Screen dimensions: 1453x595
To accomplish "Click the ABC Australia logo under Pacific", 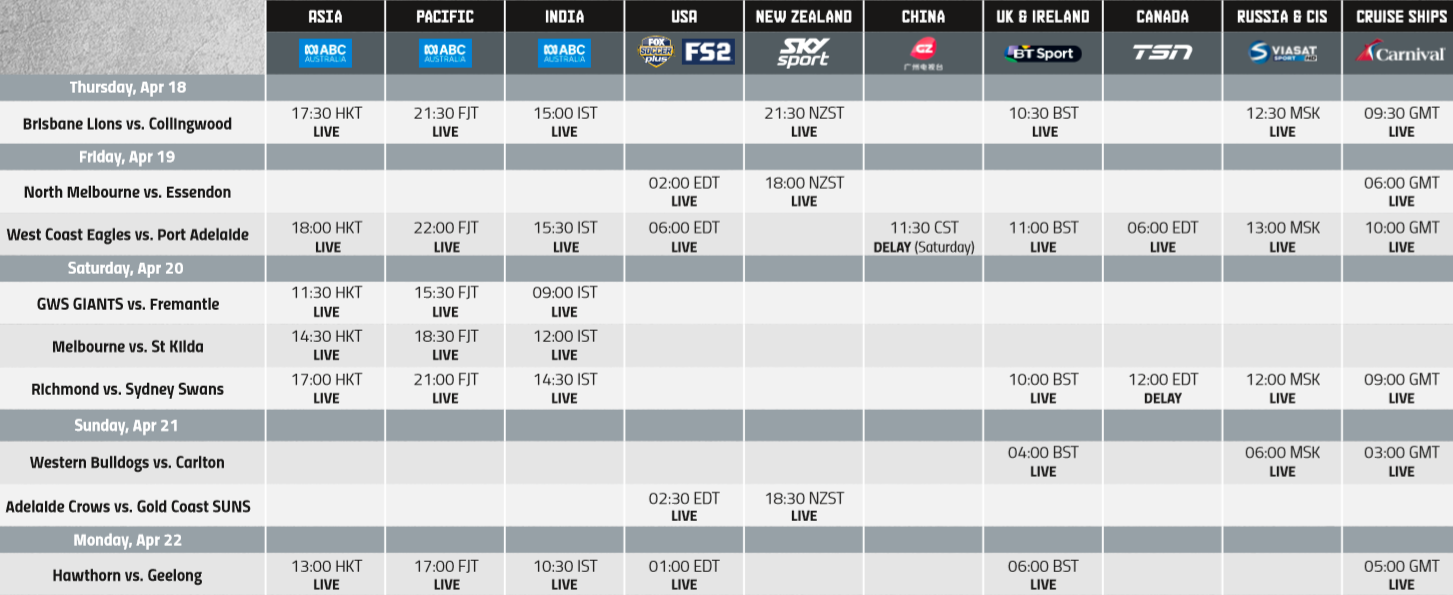I will [445, 53].
